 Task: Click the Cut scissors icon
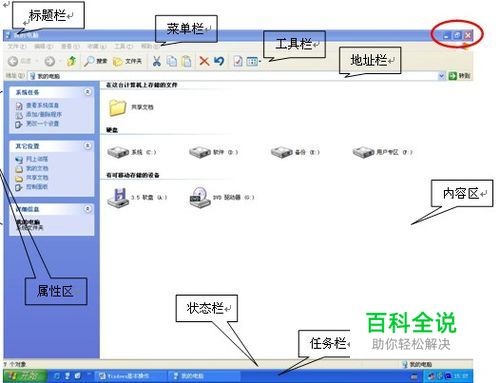tap(156, 61)
